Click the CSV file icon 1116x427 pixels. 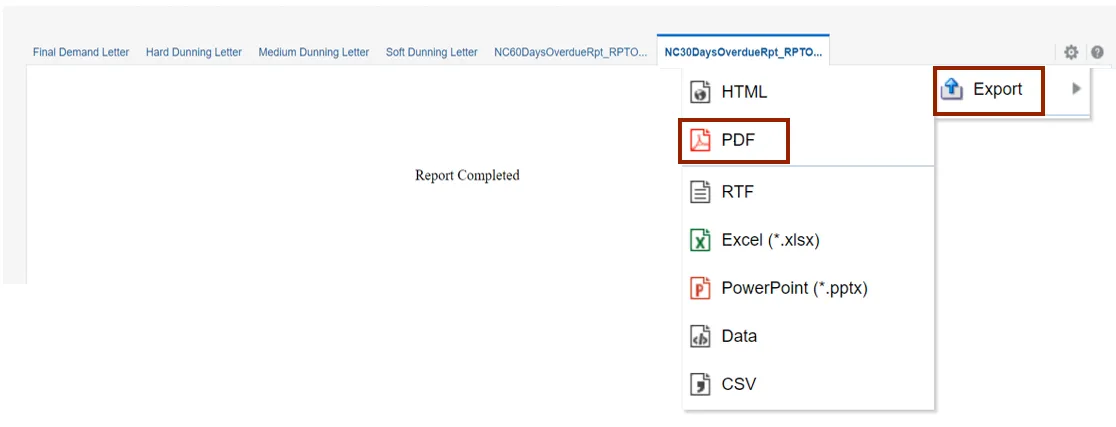coord(700,384)
